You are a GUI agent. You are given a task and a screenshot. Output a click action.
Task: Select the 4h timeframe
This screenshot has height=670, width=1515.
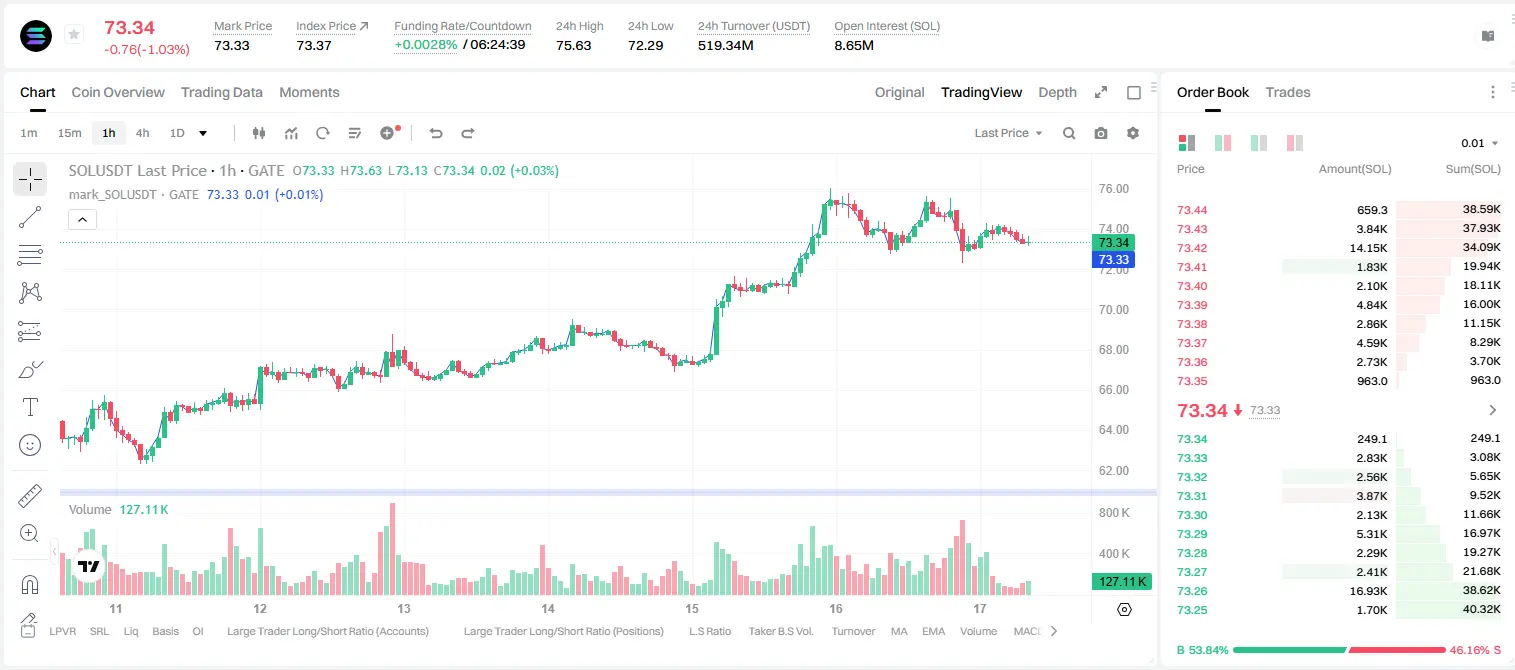pos(142,133)
